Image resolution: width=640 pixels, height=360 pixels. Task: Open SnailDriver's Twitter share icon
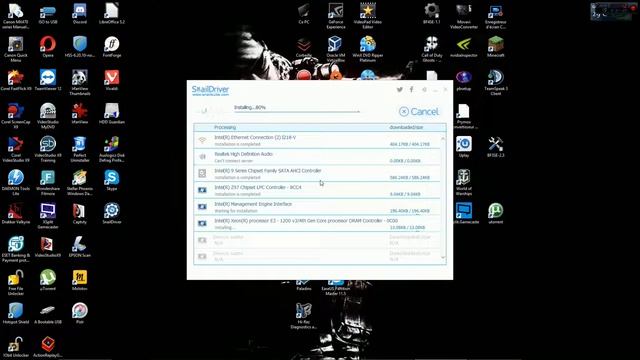point(400,89)
